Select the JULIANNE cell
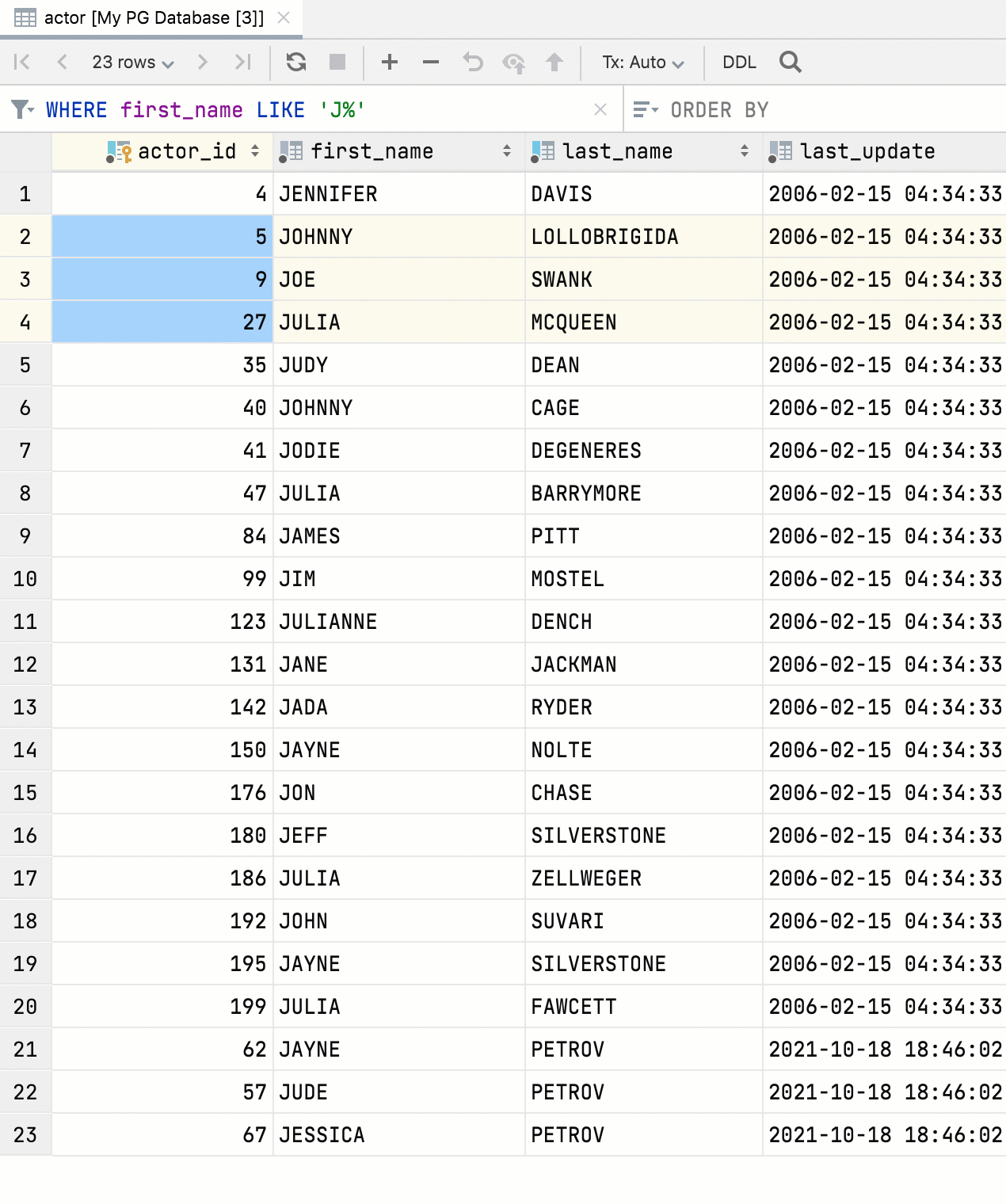This screenshot has width=1006, height=1204. tap(399, 622)
